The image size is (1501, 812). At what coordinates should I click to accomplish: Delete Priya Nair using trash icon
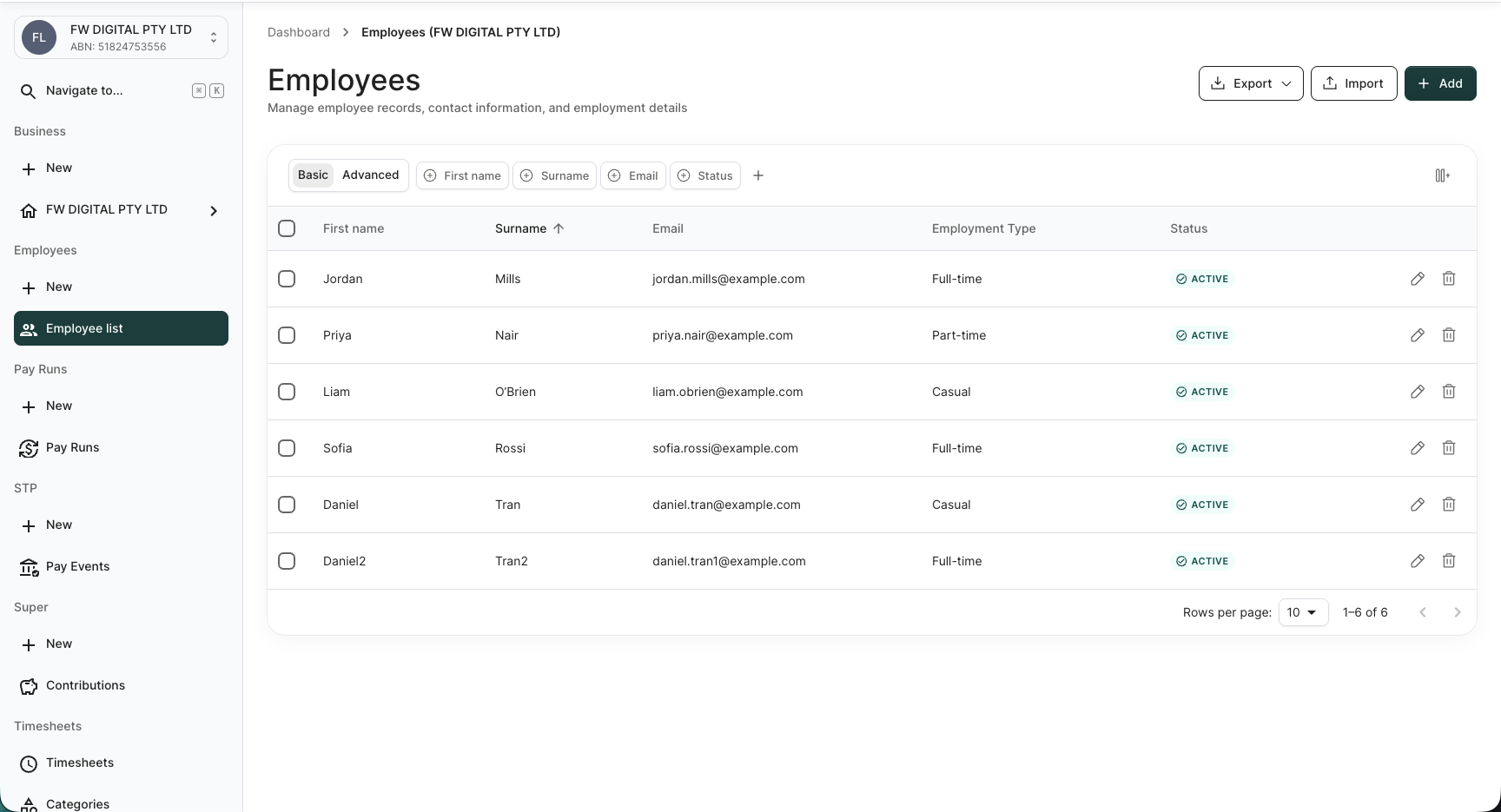point(1449,335)
